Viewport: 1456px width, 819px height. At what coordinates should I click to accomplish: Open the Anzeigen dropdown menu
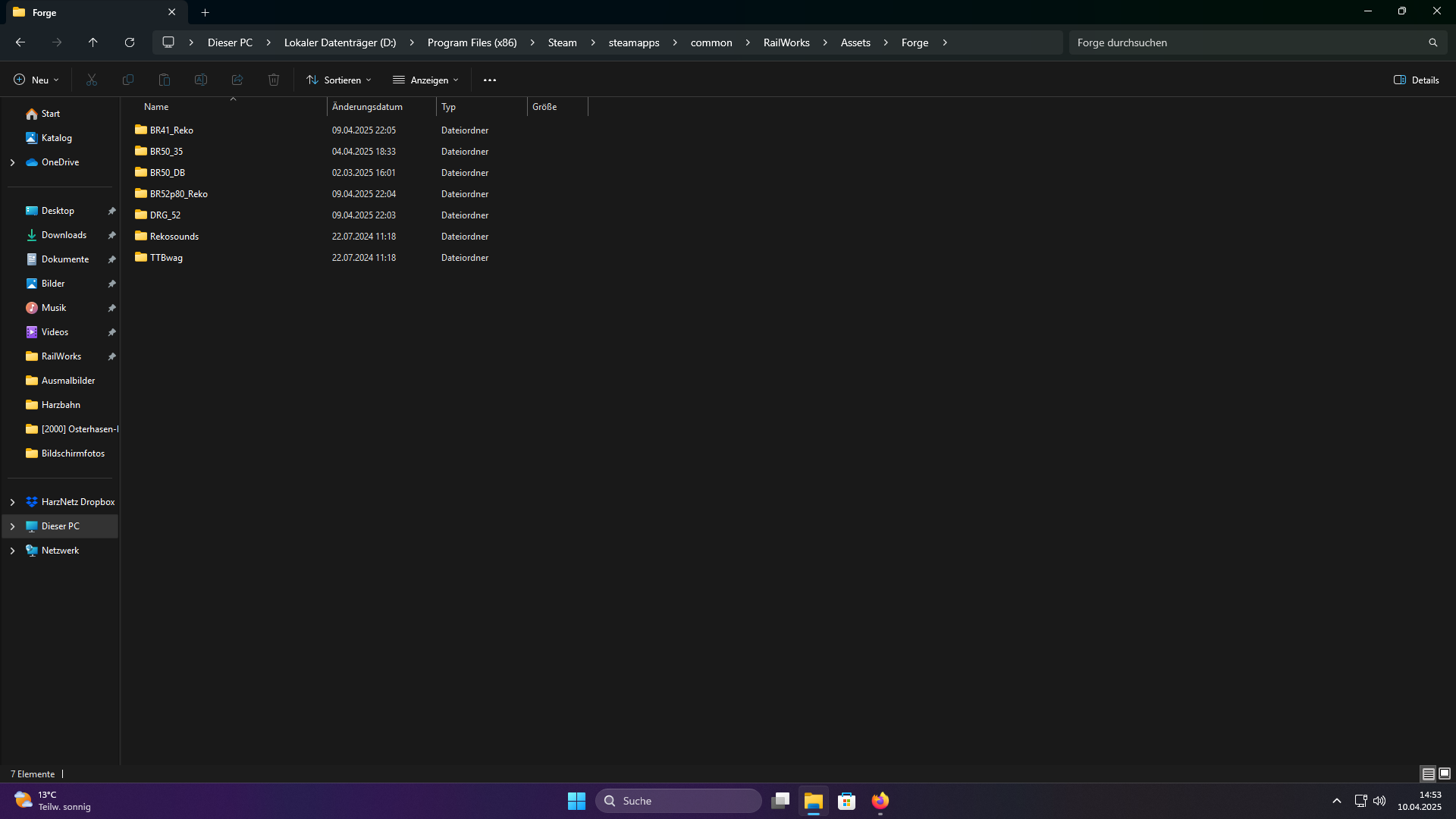[x=425, y=80]
